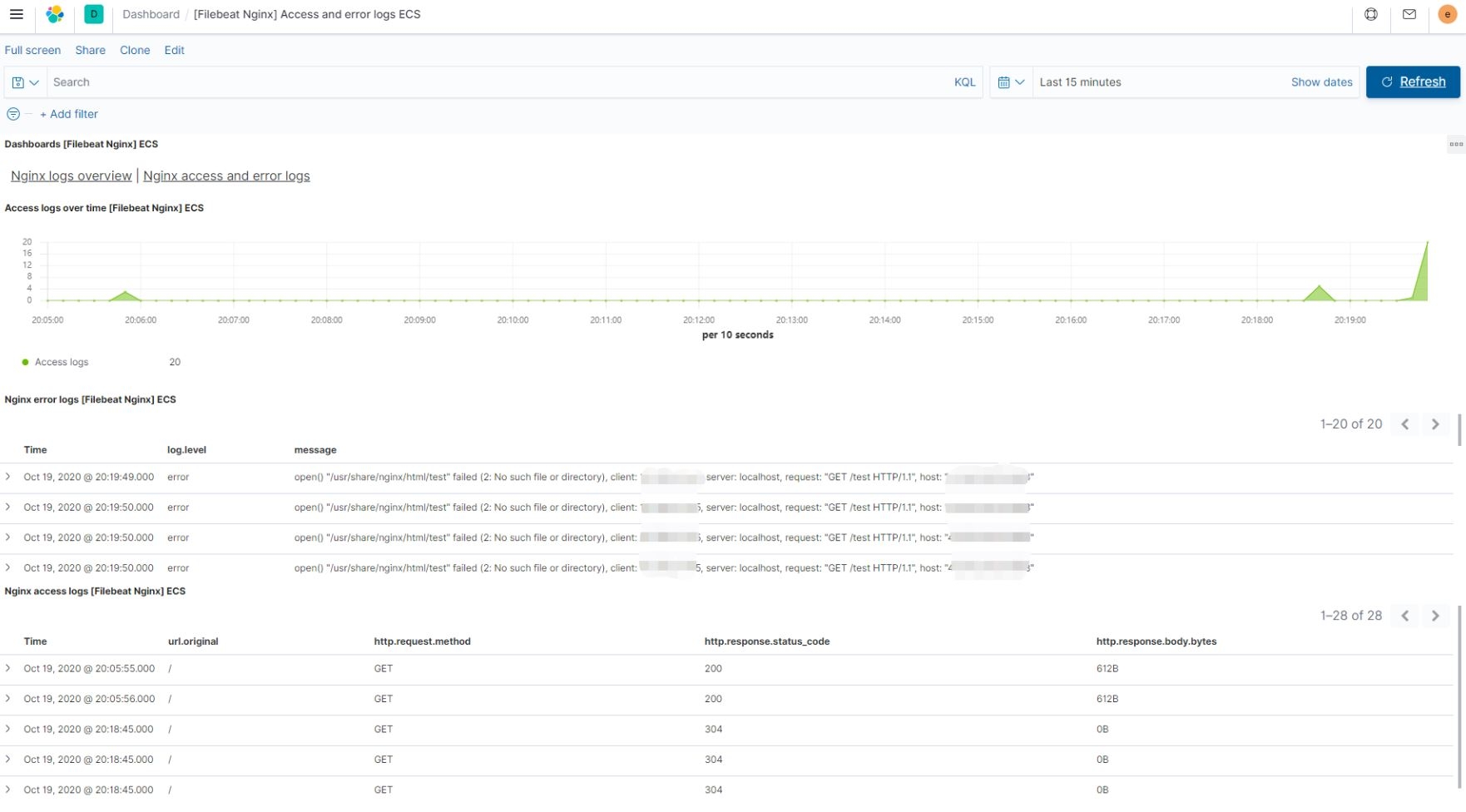Expand the first error log row
1466x812 pixels.
coord(8,477)
